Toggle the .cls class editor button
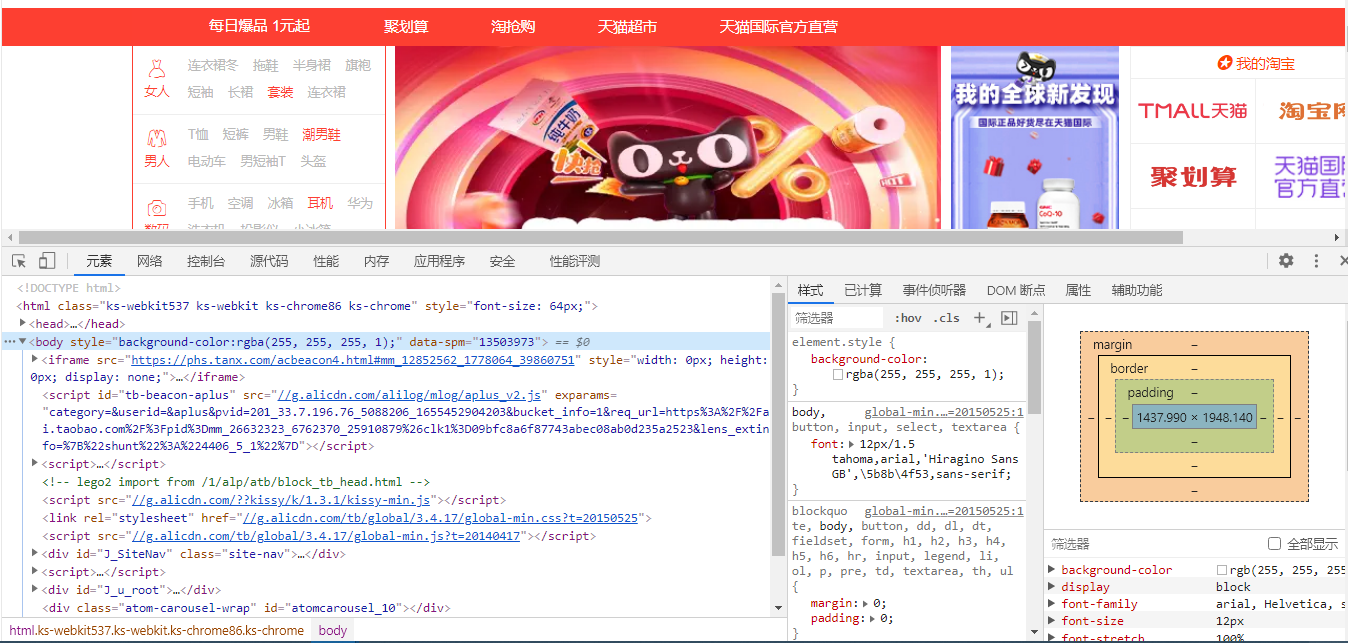The width and height of the screenshot is (1348, 643). [x=946, y=318]
